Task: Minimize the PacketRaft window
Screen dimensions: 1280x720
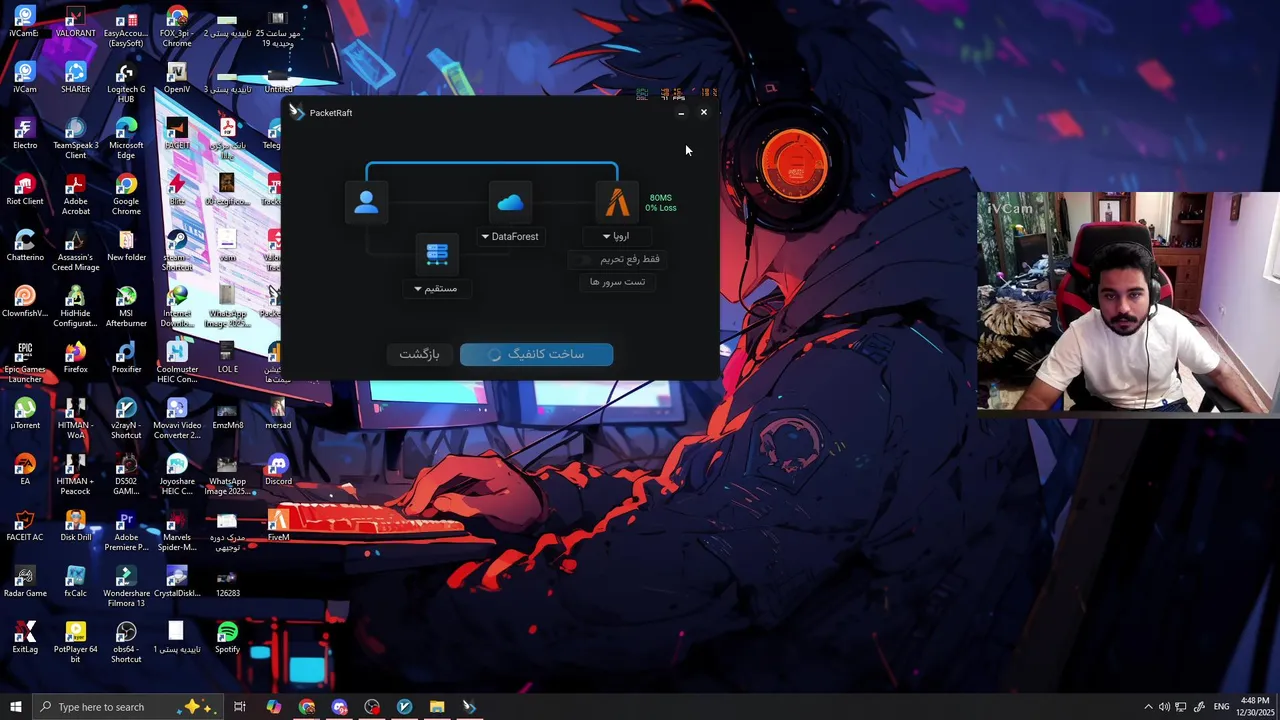Action: 681,113
